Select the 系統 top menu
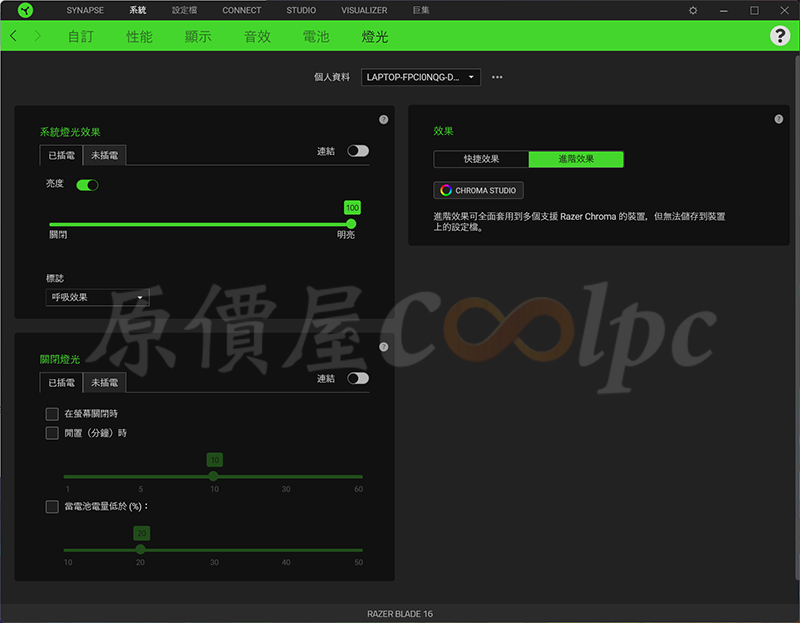 pos(137,10)
